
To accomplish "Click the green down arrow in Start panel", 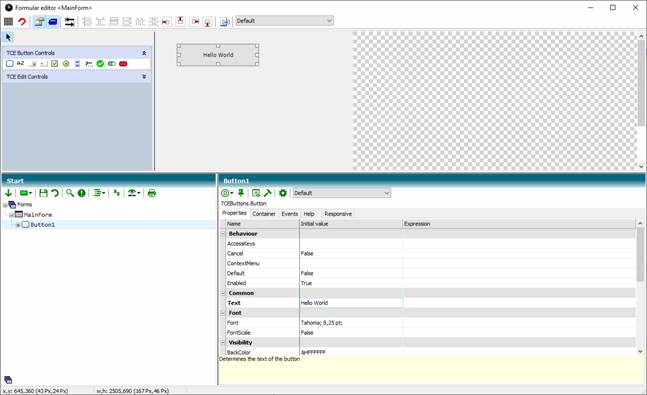I will pos(8,193).
